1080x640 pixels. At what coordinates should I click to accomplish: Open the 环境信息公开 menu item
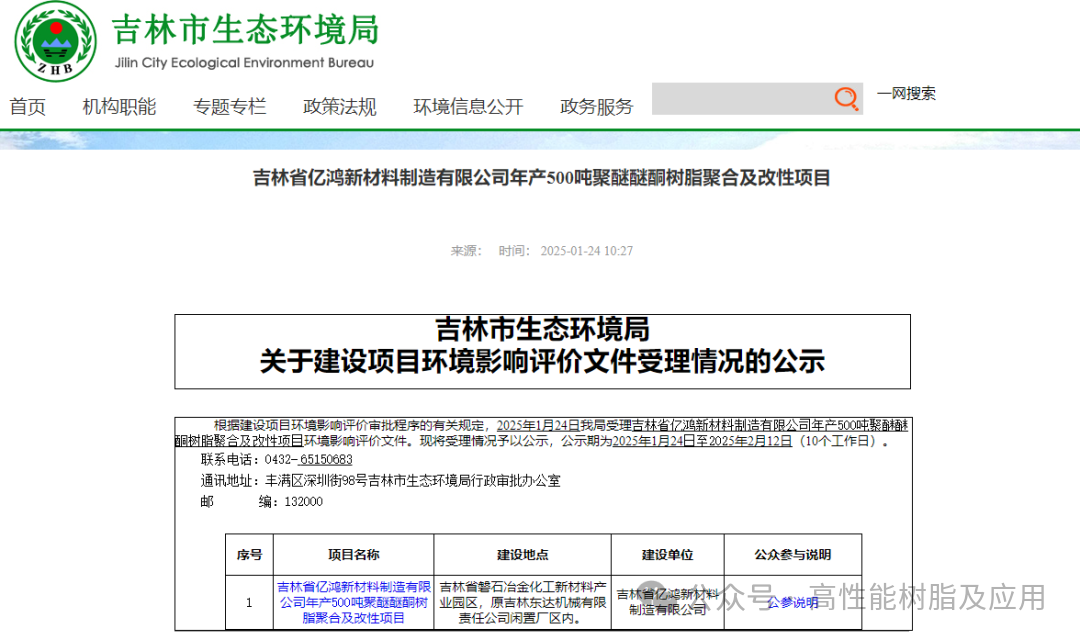click(x=468, y=107)
